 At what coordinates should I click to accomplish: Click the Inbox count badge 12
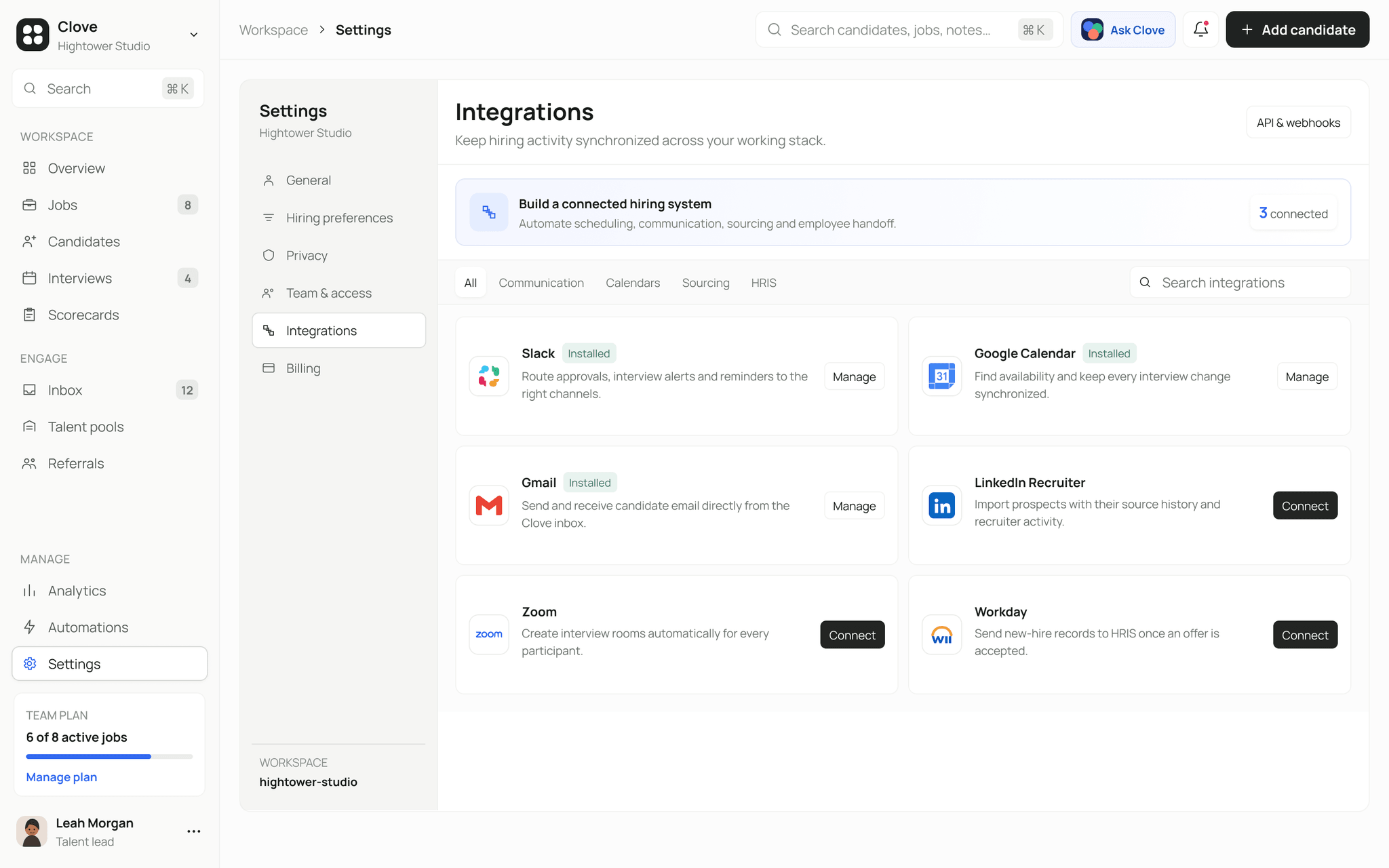(187, 390)
